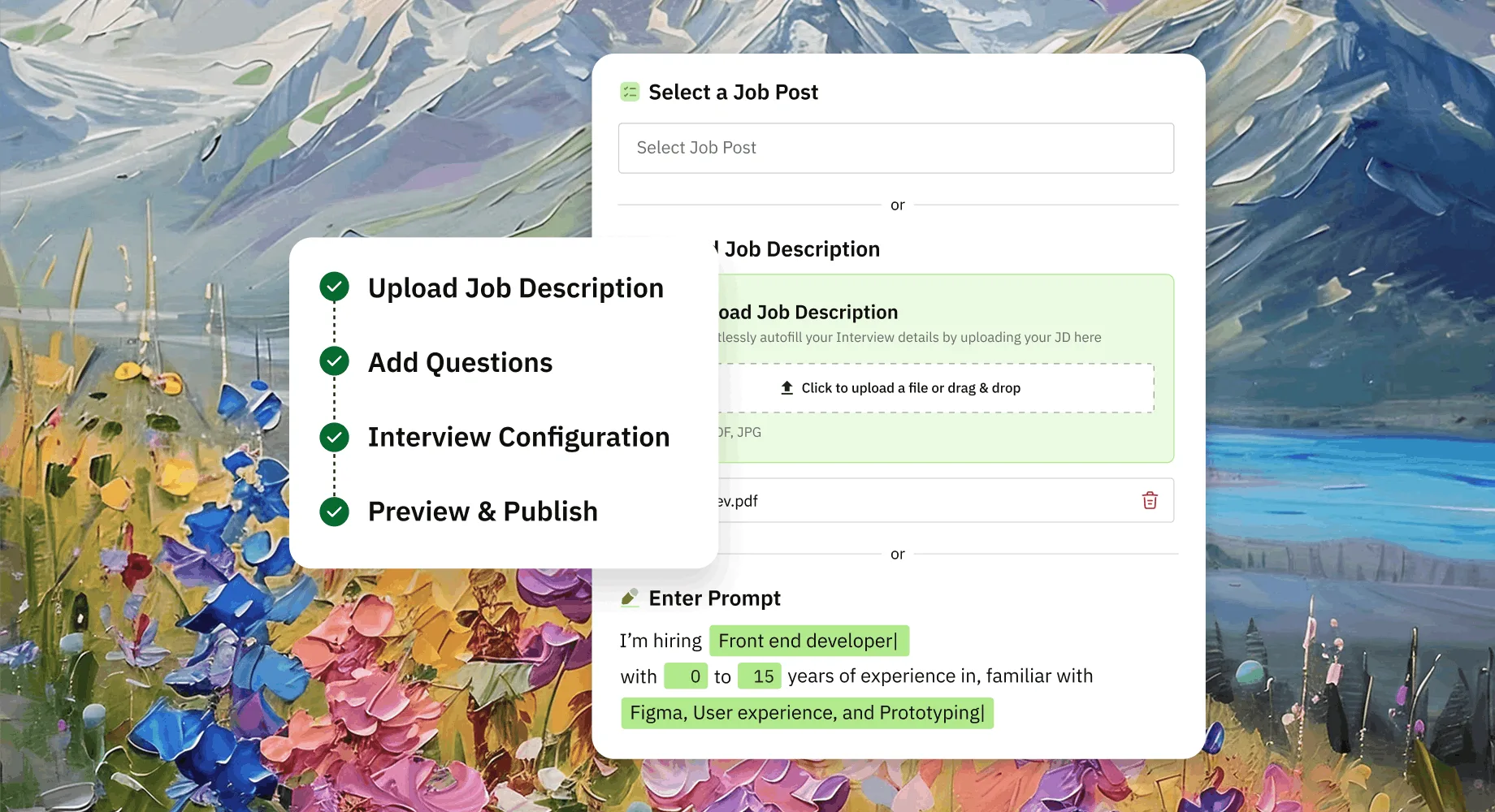Go to the Add Questions step

pyautogui.click(x=460, y=362)
